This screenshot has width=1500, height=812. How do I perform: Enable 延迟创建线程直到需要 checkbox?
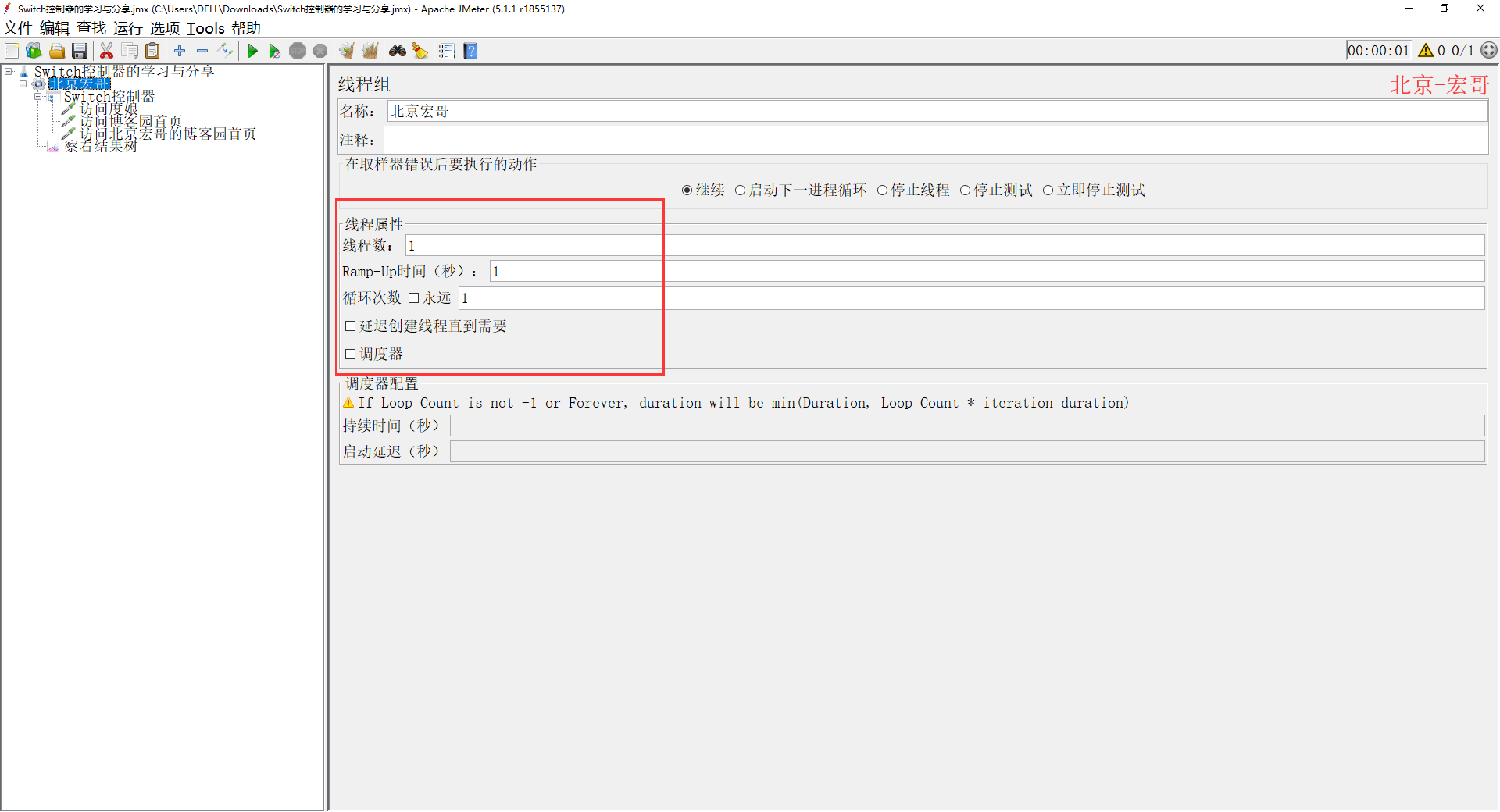[x=350, y=326]
